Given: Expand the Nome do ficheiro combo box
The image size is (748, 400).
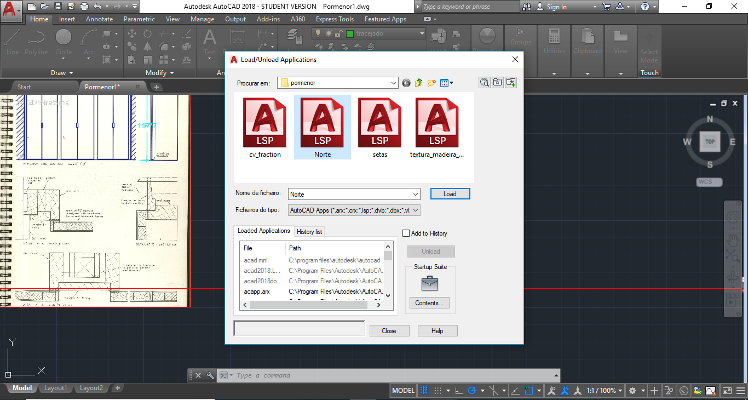Looking at the screenshot, I should coord(415,194).
